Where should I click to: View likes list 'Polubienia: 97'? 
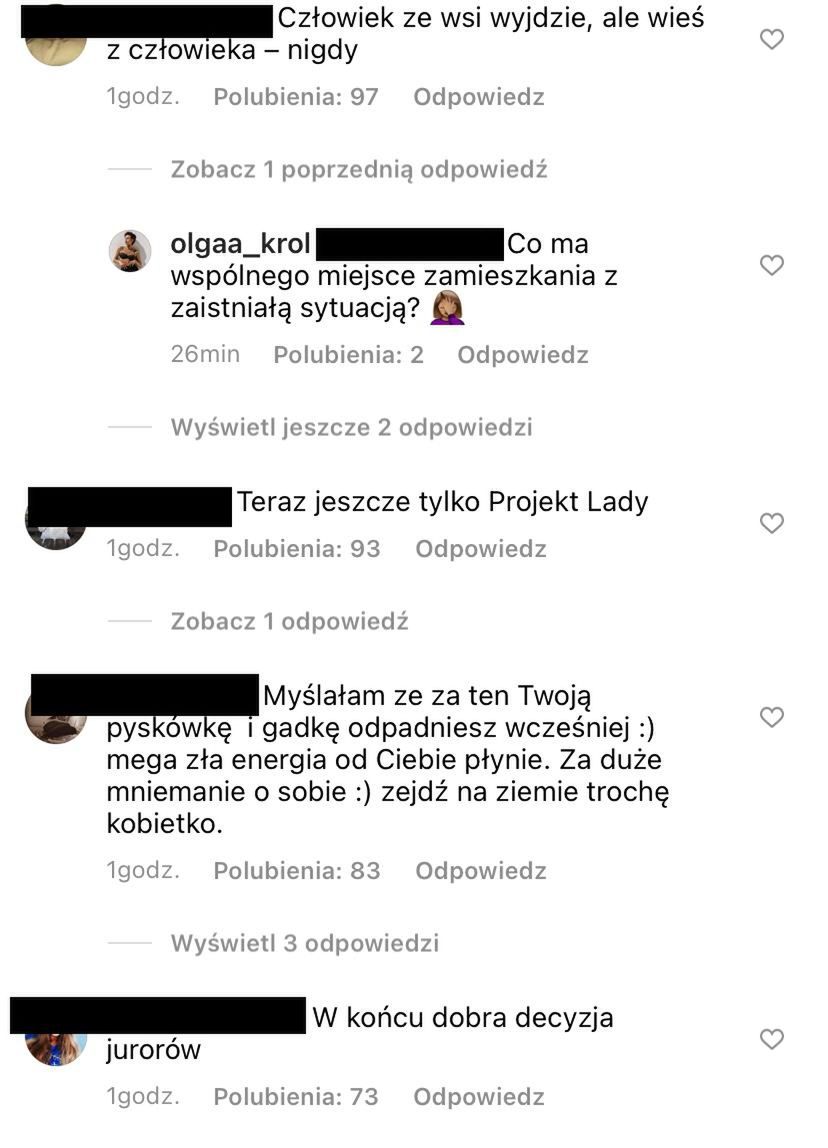click(x=296, y=97)
